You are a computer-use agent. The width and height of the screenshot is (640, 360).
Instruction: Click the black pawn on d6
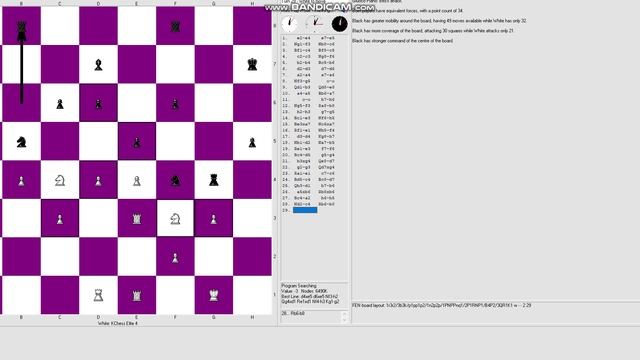click(98, 104)
